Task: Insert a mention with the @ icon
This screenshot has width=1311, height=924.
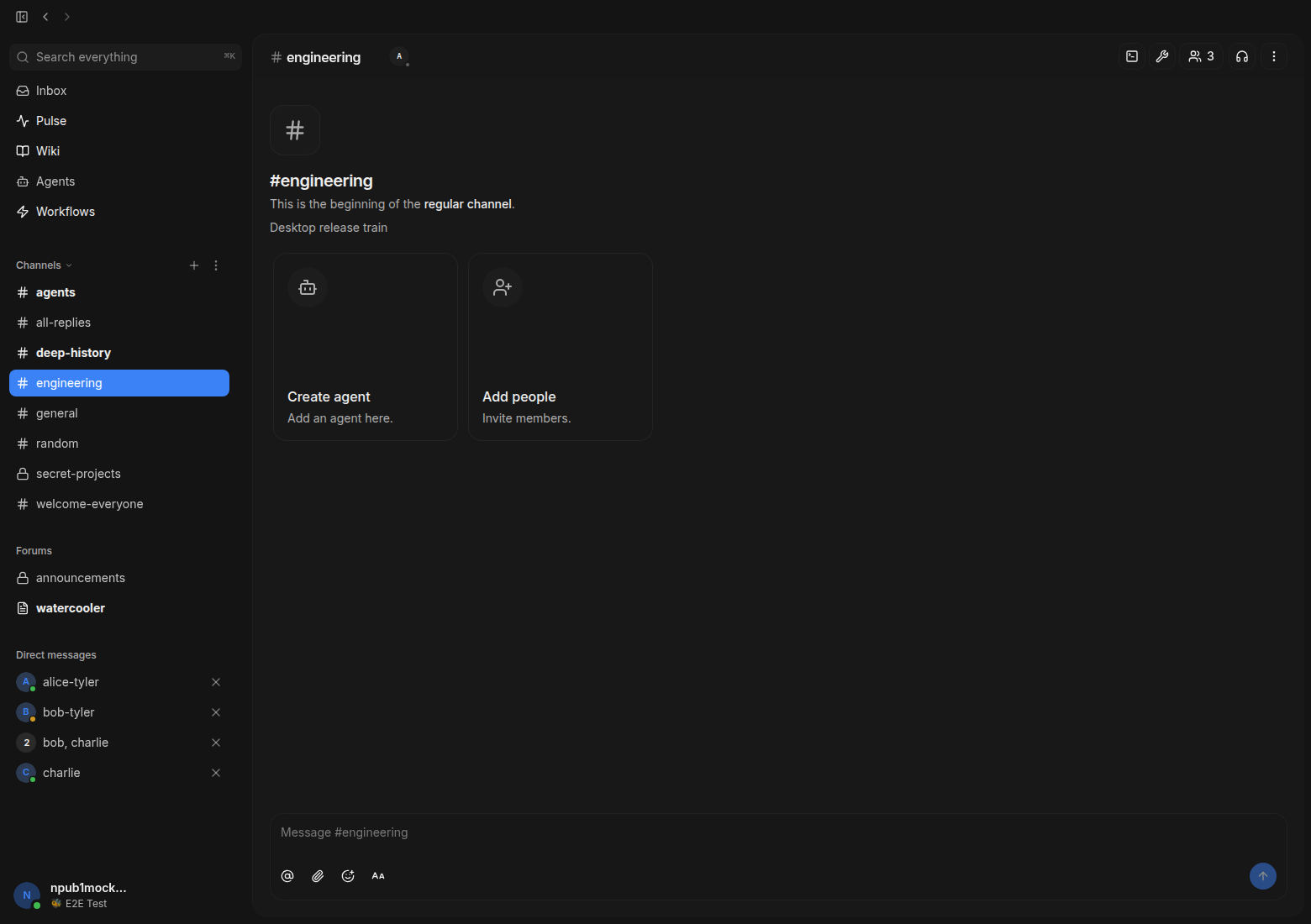Action: (x=287, y=876)
